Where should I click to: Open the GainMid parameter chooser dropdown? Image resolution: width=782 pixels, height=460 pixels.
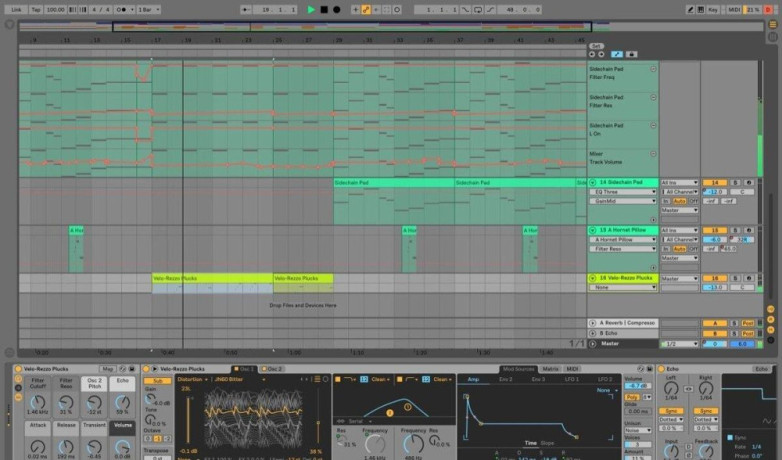(623, 201)
